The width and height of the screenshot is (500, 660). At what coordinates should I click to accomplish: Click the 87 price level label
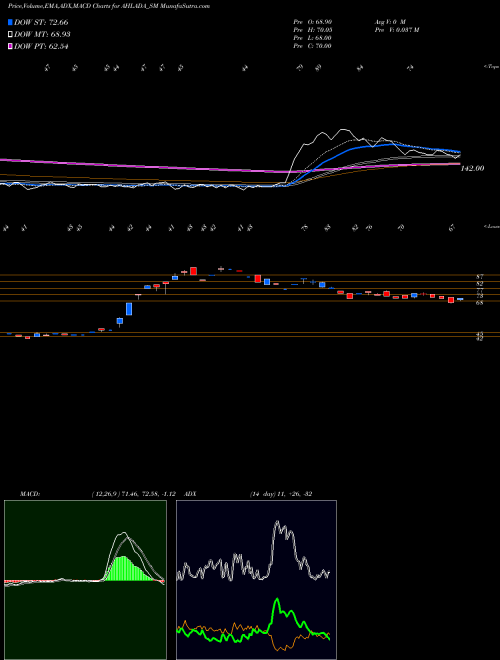479,277
